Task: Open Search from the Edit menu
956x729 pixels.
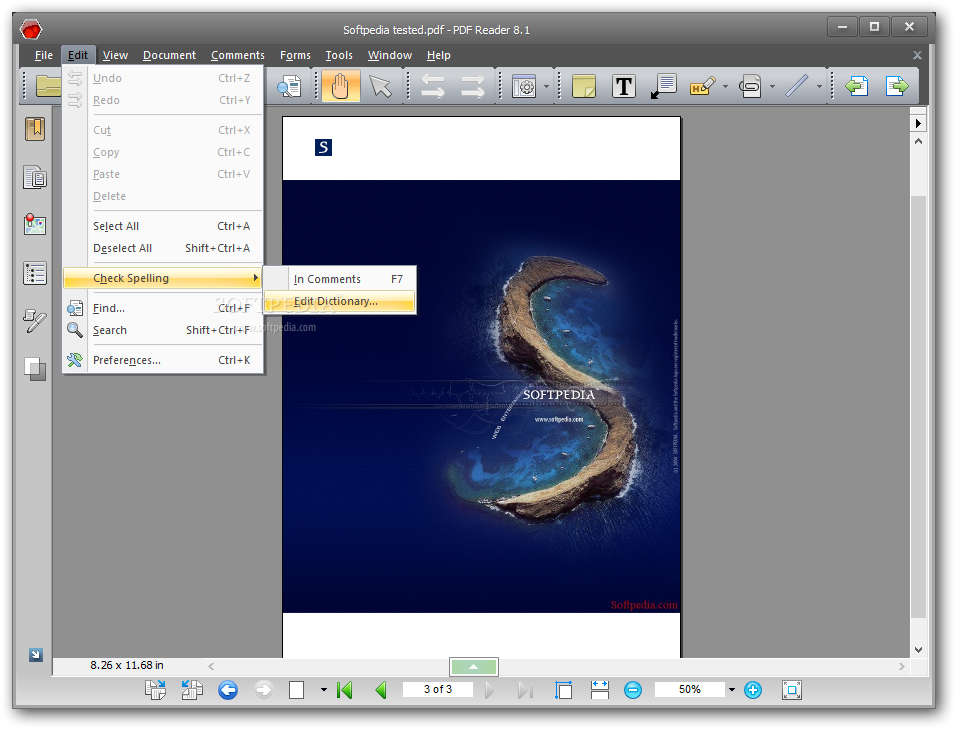Action: [x=163, y=330]
